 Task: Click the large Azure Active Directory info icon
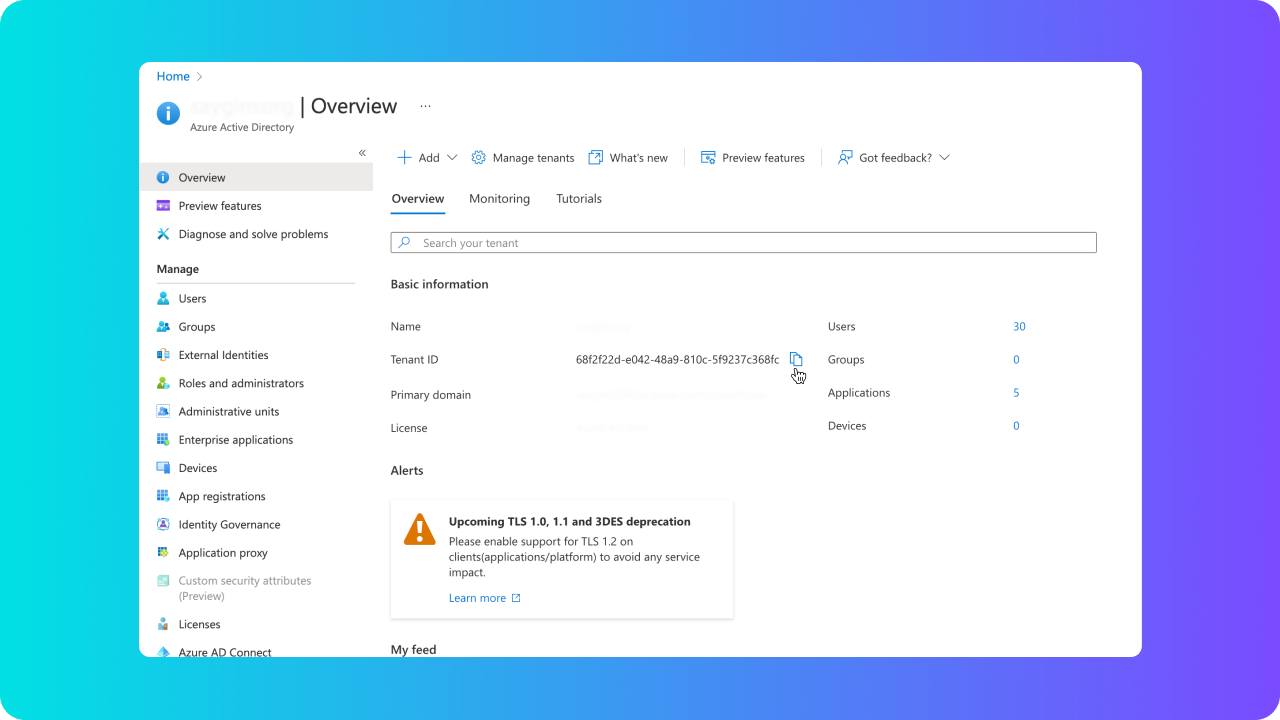pyautogui.click(x=169, y=113)
